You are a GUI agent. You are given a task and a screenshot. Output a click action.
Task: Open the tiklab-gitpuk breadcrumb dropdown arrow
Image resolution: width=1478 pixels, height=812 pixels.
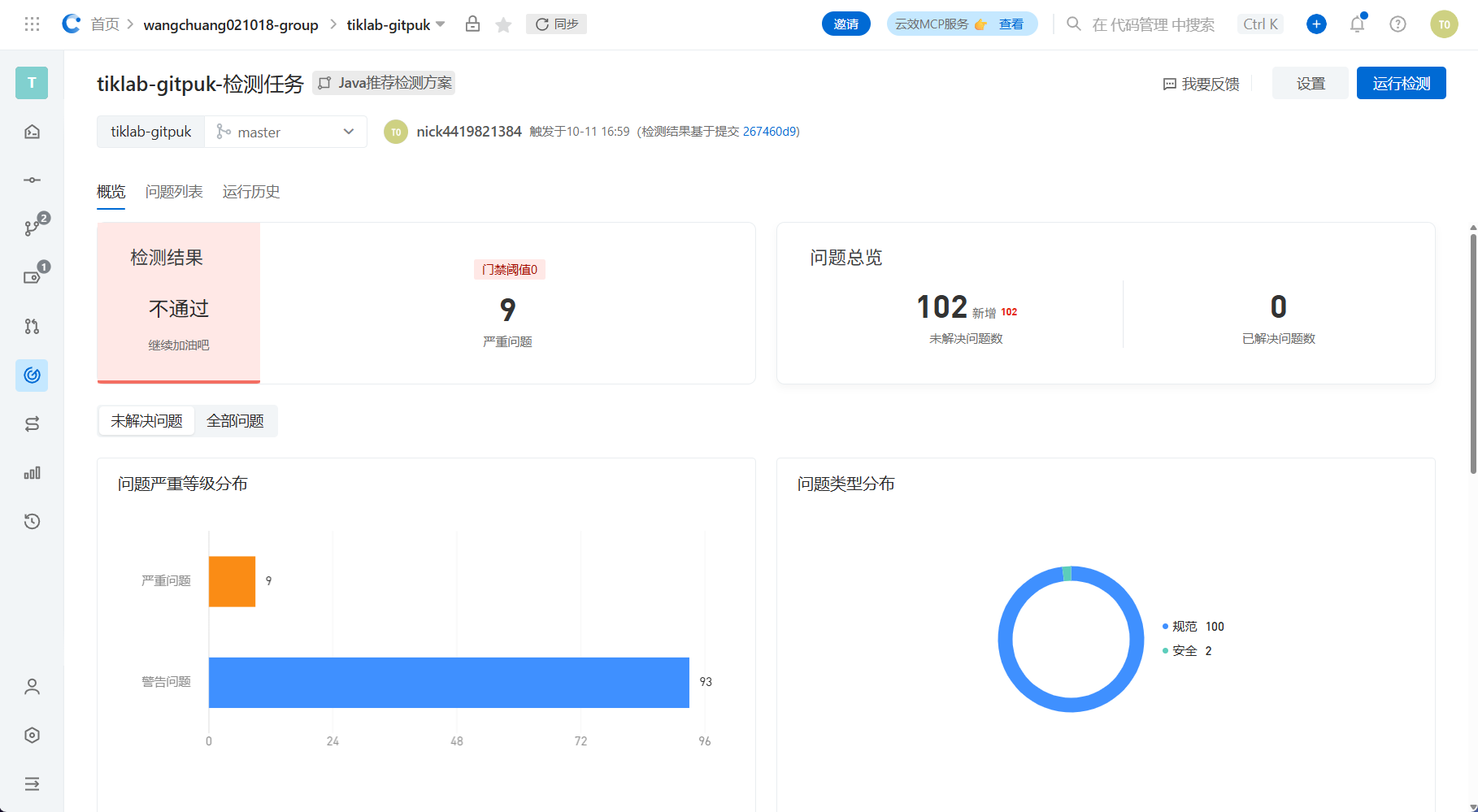(440, 24)
